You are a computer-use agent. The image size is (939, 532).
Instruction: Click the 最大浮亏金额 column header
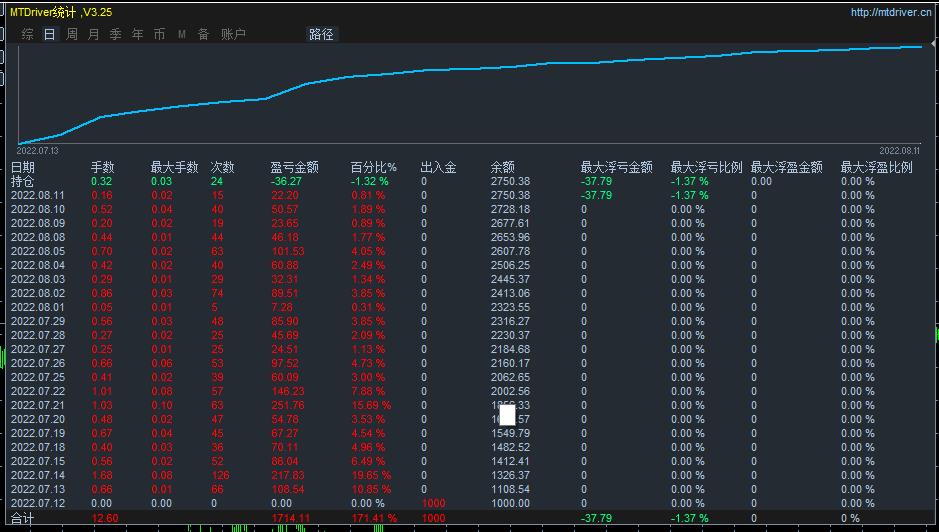click(616, 167)
